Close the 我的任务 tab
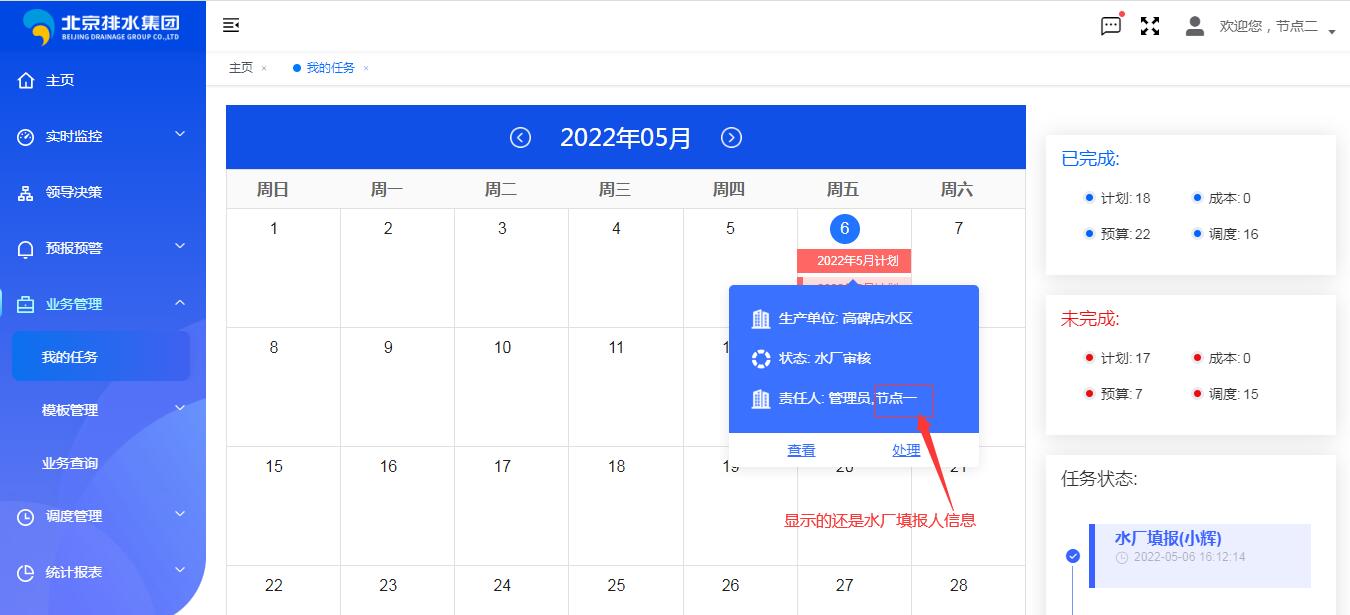This screenshot has height=615, width=1350. pos(366,68)
